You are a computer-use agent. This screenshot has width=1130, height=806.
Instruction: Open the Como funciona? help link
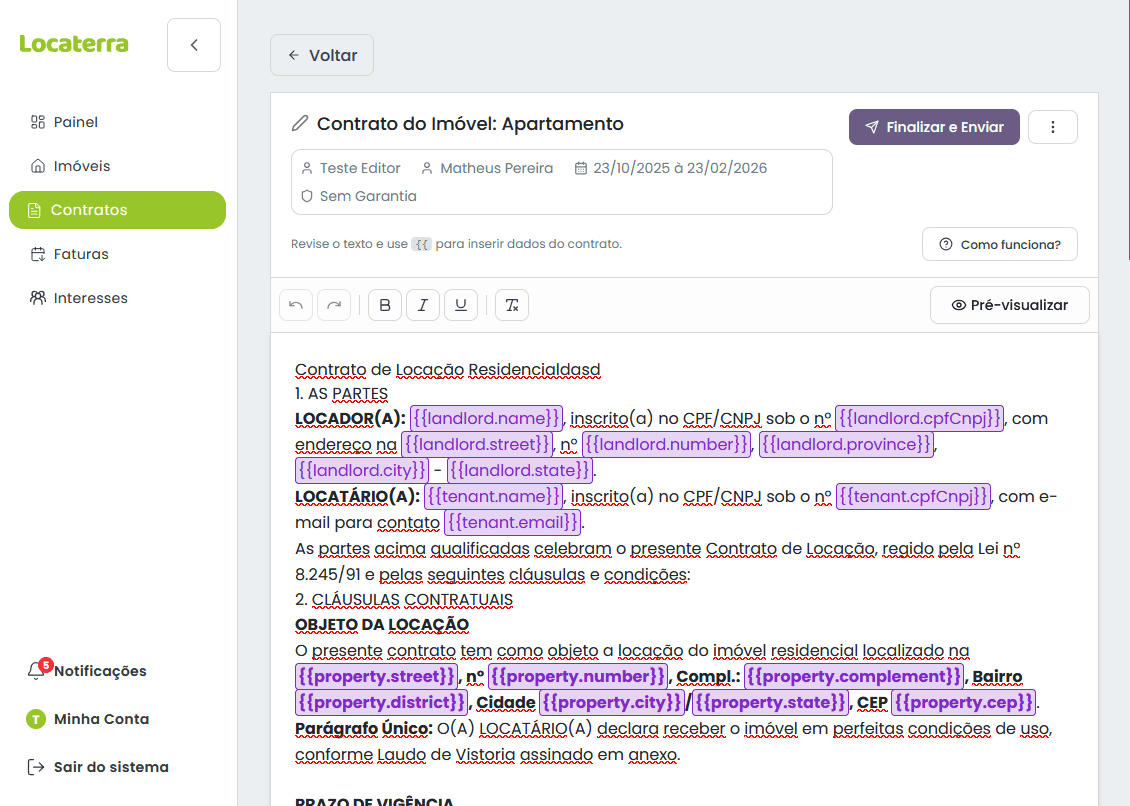(x=999, y=244)
